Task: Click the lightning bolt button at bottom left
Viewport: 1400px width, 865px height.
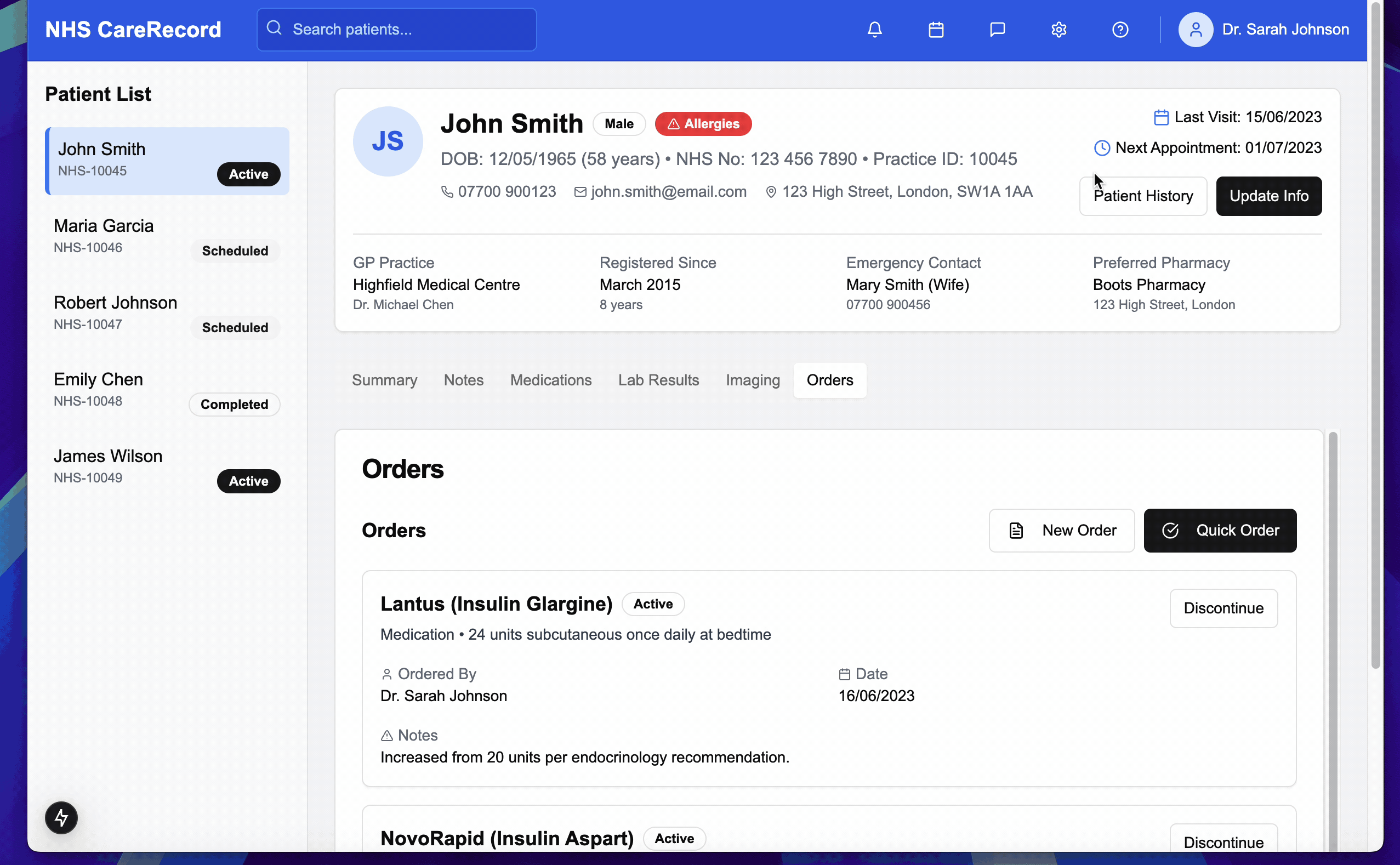Action: 61,817
